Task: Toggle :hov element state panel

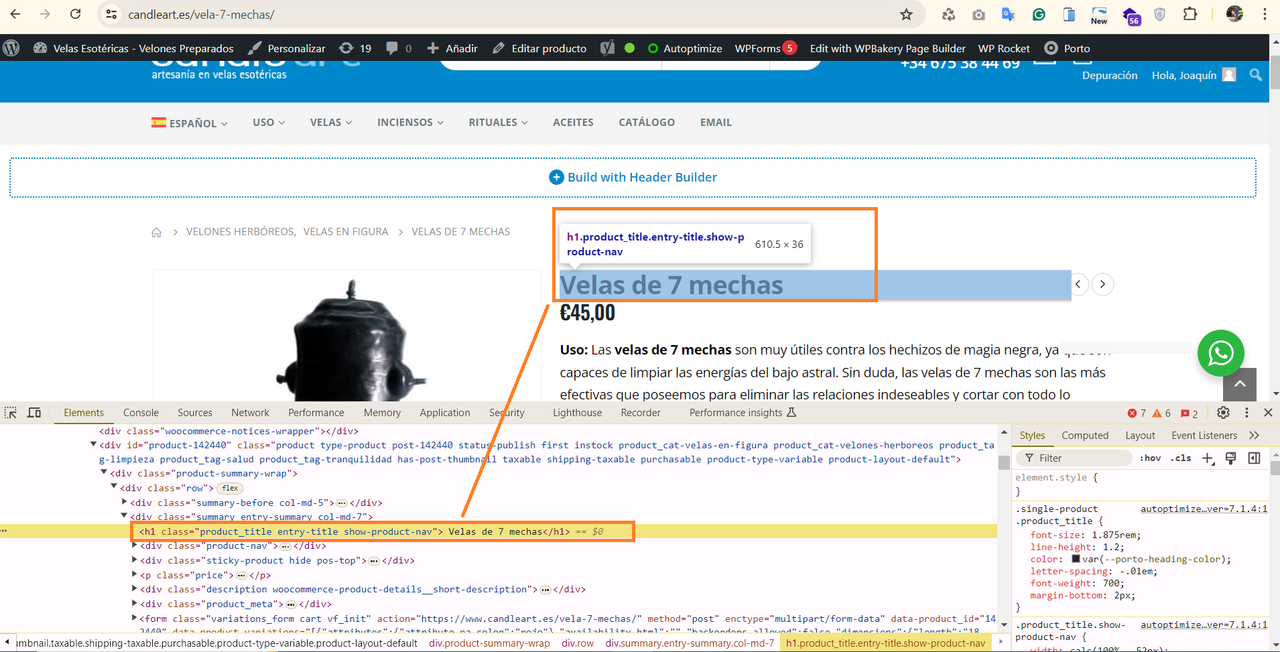Action: click(1151, 458)
